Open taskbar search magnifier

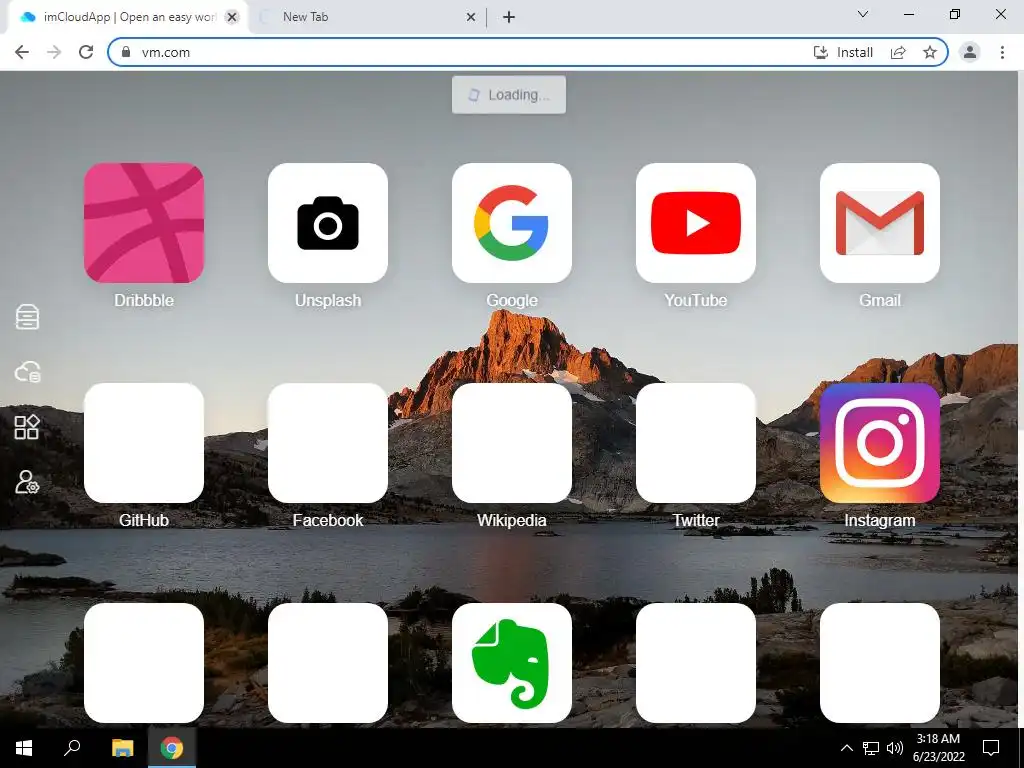coord(72,748)
